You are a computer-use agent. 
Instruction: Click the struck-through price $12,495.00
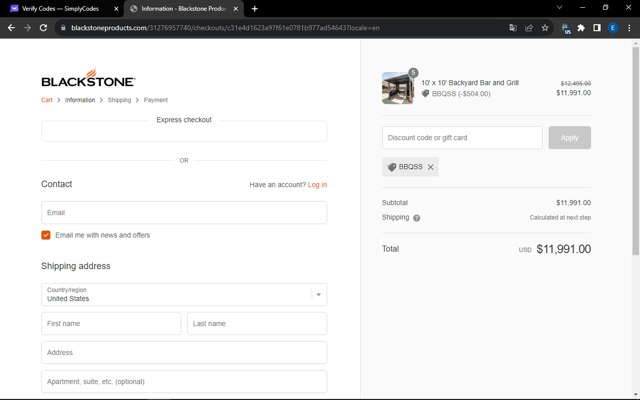pos(576,83)
